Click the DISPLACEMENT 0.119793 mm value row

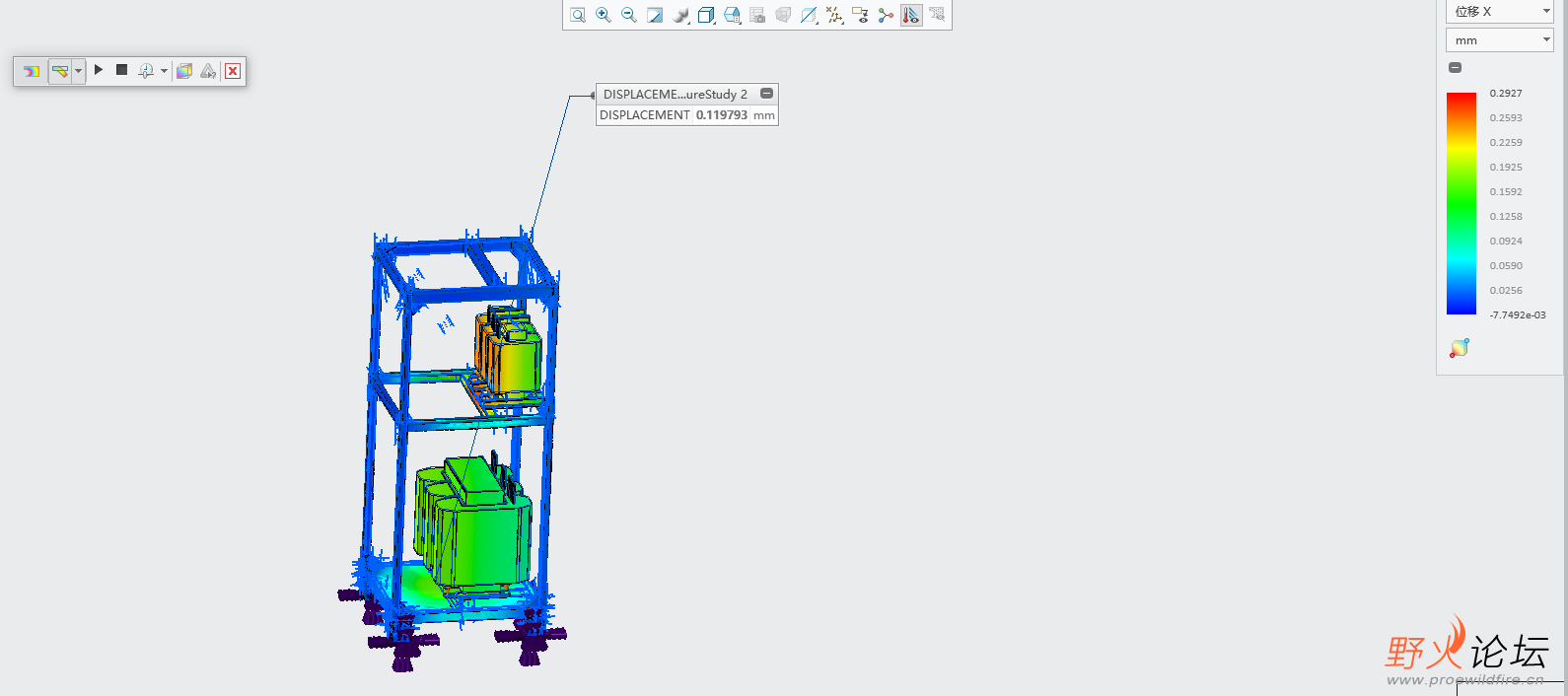pyautogui.click(x=687, y=115)
